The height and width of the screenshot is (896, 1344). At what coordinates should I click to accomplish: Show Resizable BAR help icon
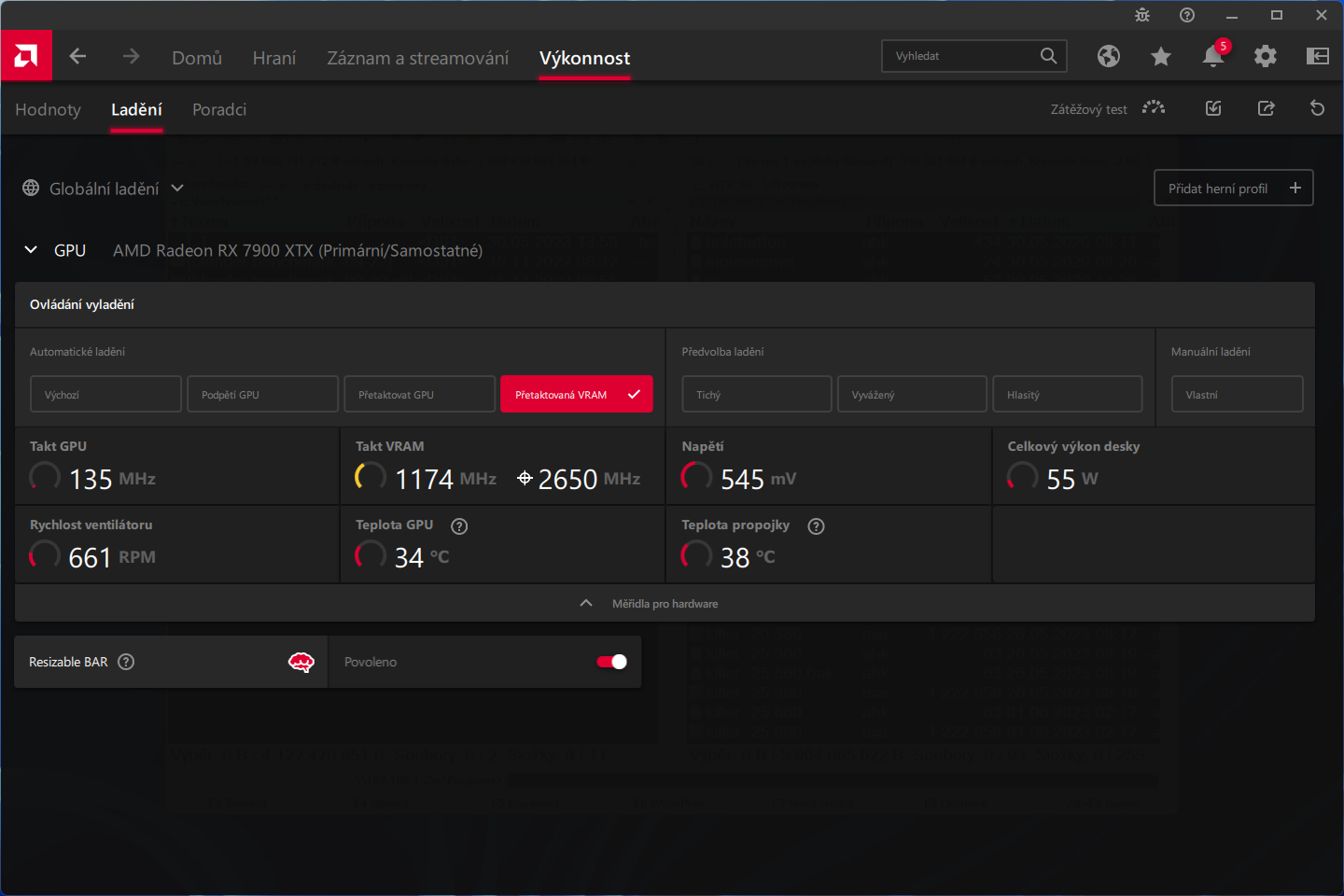(x=126, y=662)
